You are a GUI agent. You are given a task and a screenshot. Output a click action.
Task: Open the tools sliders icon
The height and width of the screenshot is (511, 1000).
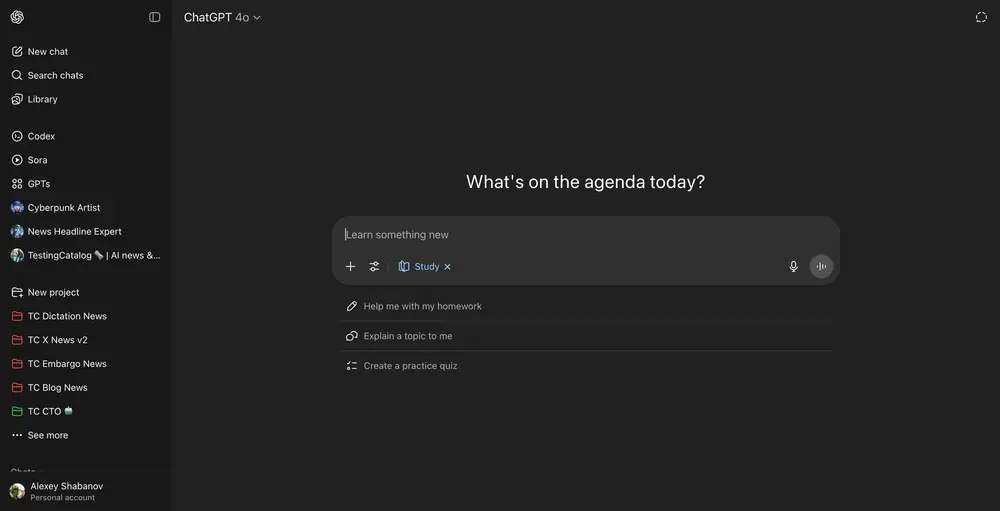pos(374,267)
